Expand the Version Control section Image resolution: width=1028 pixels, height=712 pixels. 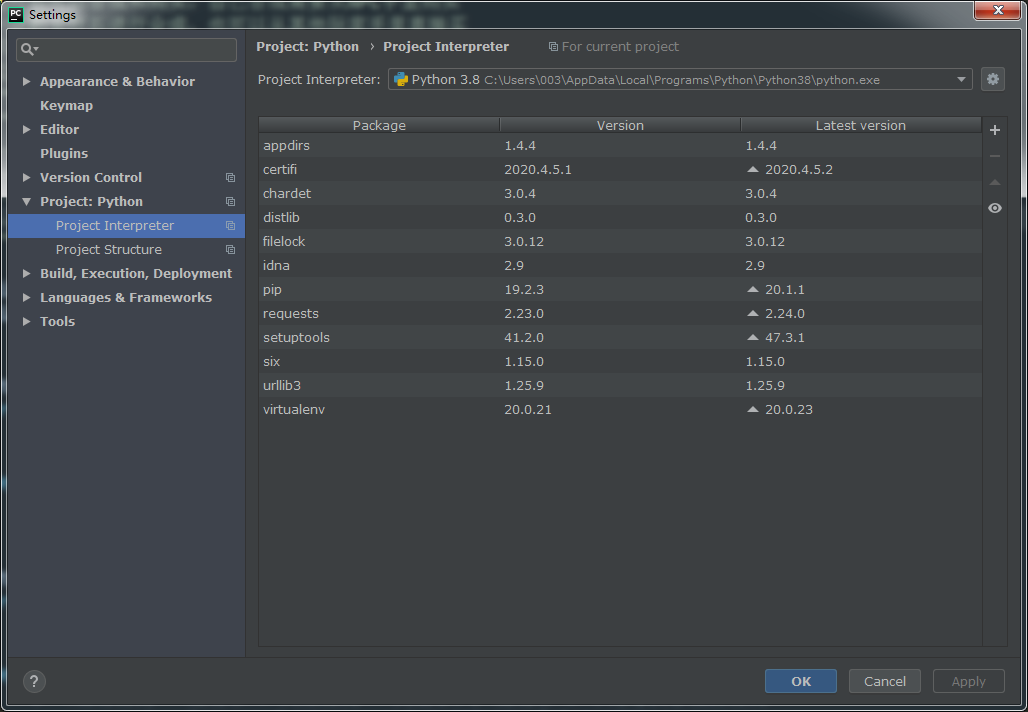tap(27, 177)
